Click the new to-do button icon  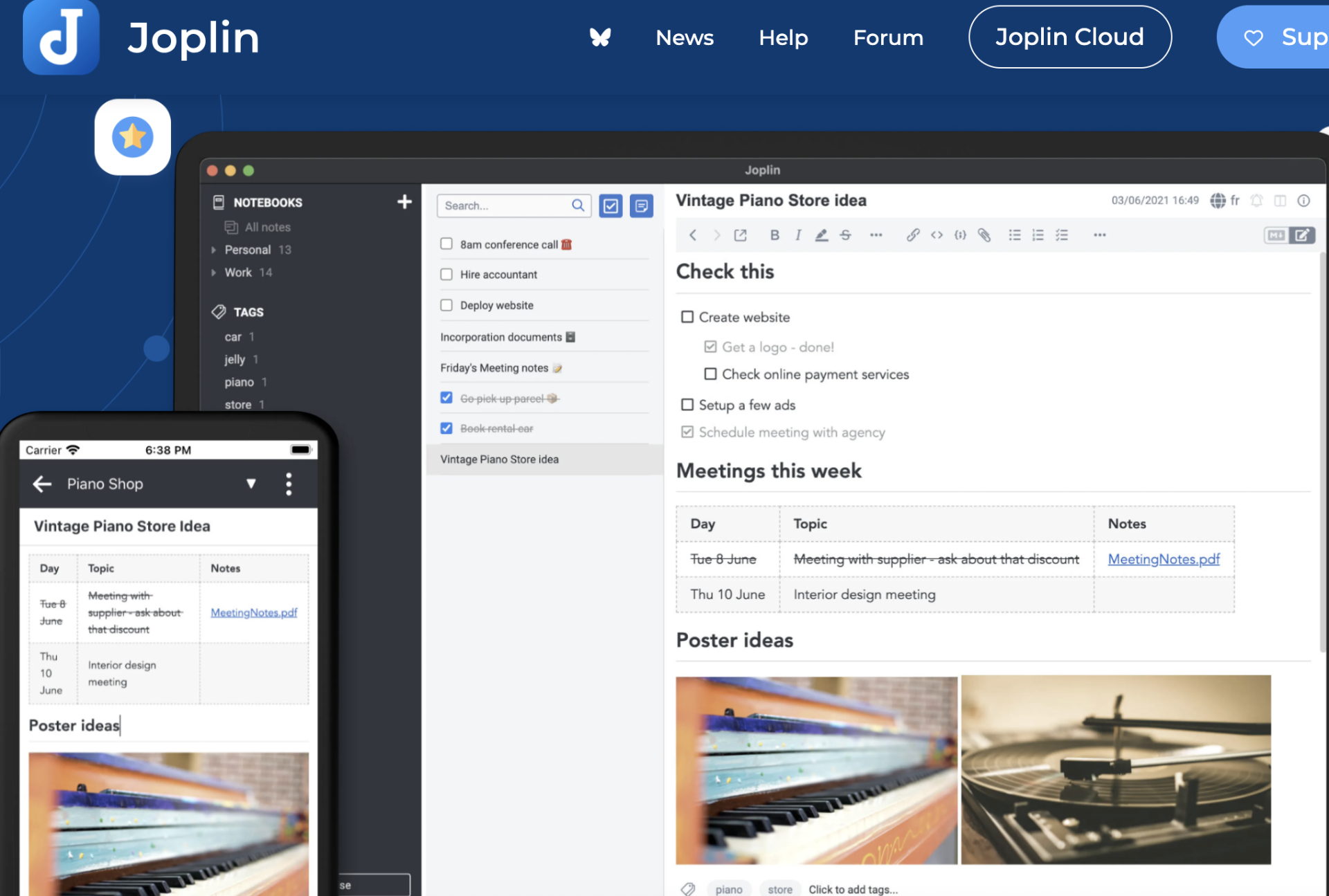[611, 206]
